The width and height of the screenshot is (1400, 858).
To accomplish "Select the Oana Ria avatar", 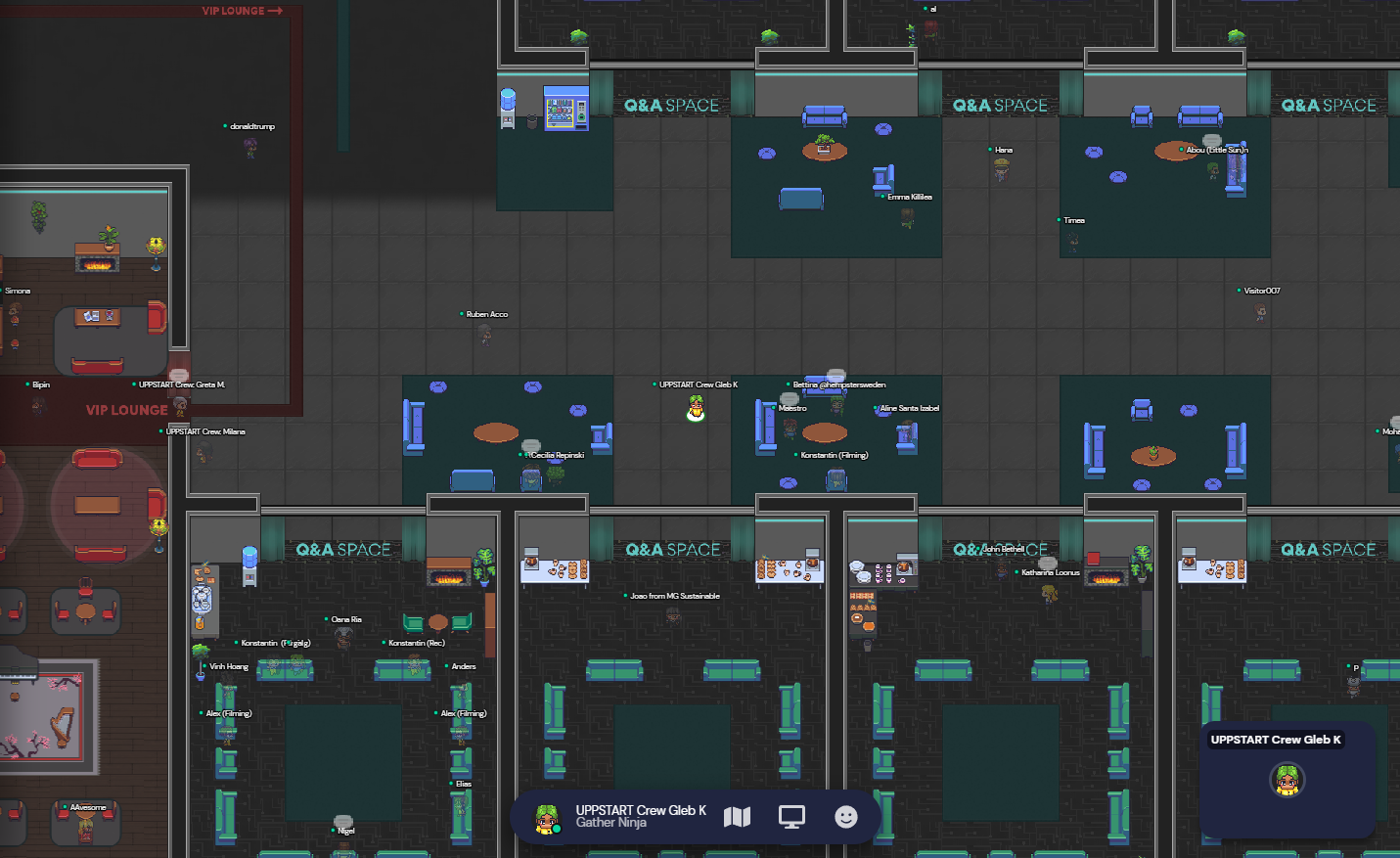I will pos(343,638).
